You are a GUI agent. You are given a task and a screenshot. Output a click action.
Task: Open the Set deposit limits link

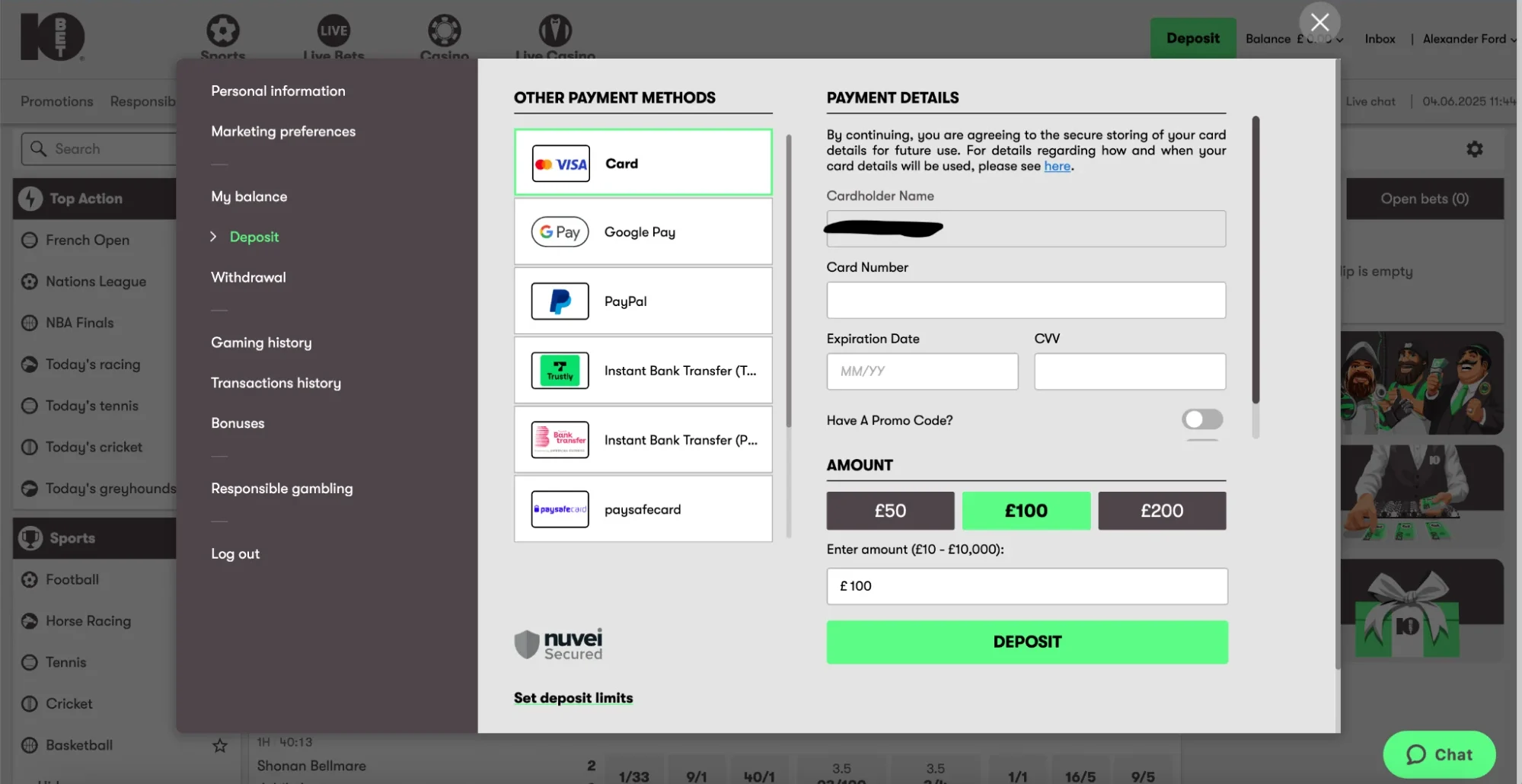click(x=573, y=698)
